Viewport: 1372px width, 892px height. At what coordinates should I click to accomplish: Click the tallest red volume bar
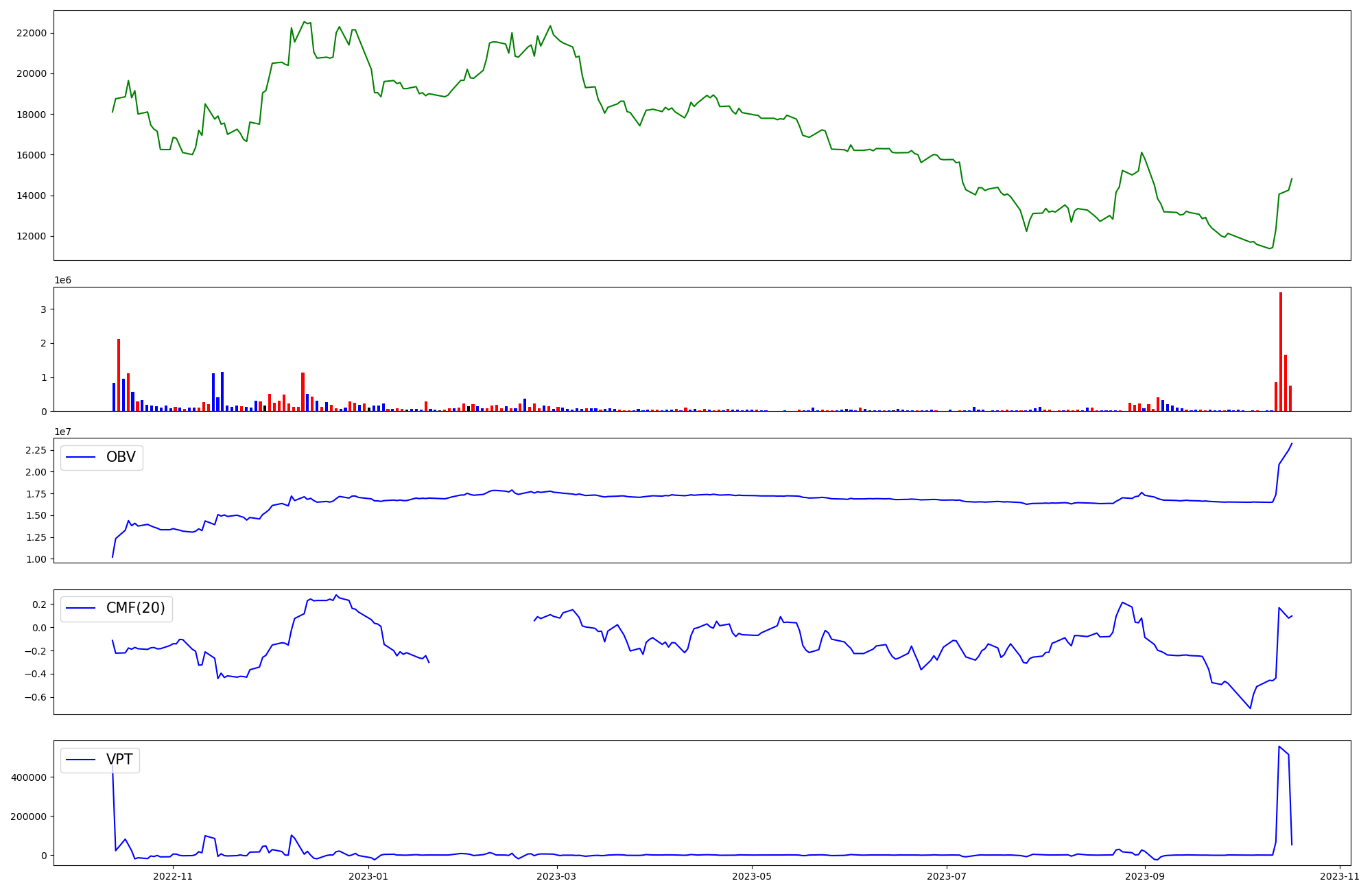(1280, 351)
